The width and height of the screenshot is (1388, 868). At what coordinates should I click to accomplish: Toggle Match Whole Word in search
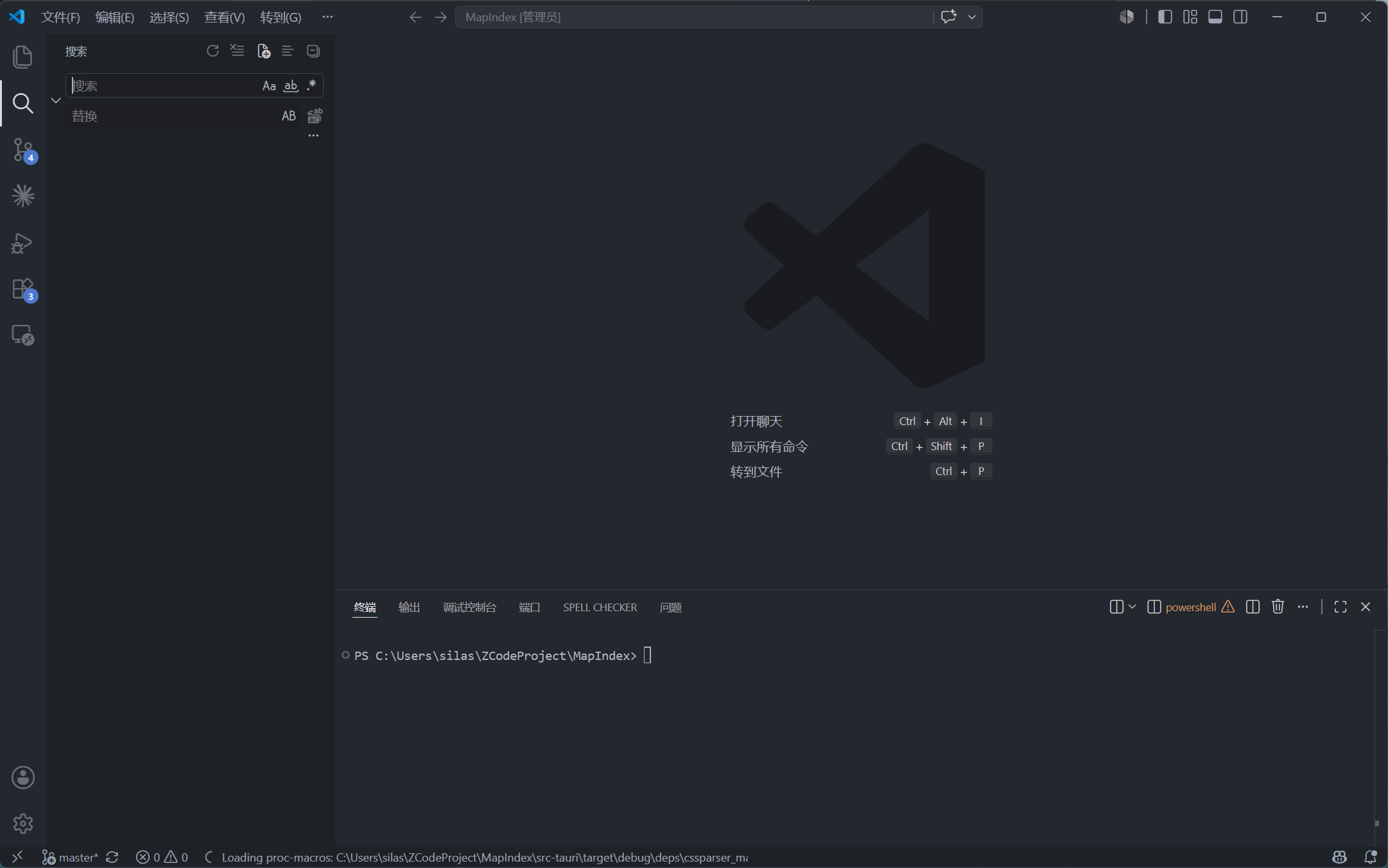pyautogui.click(x=291, y=85)
